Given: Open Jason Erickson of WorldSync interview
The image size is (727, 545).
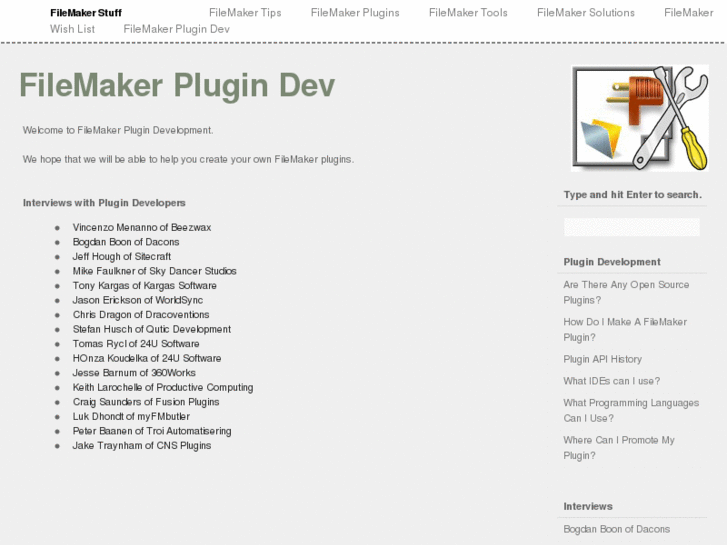Looking at the screenshot, I should (138, 300).
